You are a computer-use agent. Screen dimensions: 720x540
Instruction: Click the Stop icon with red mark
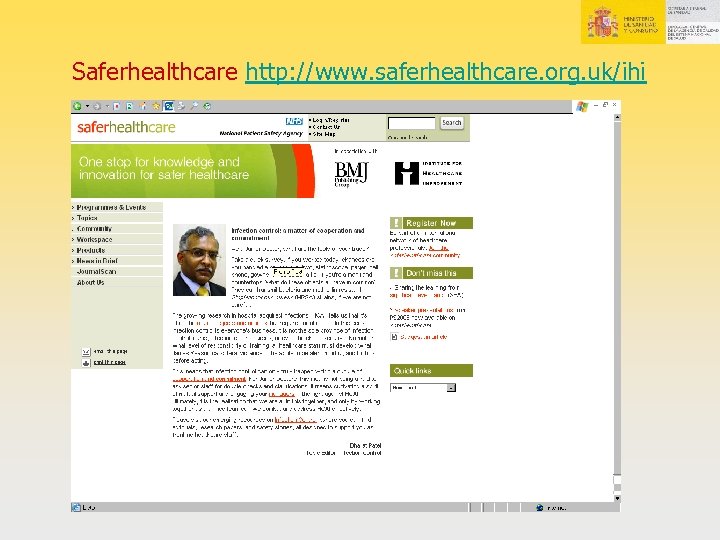pyautogui.click(x=117, y=106)
